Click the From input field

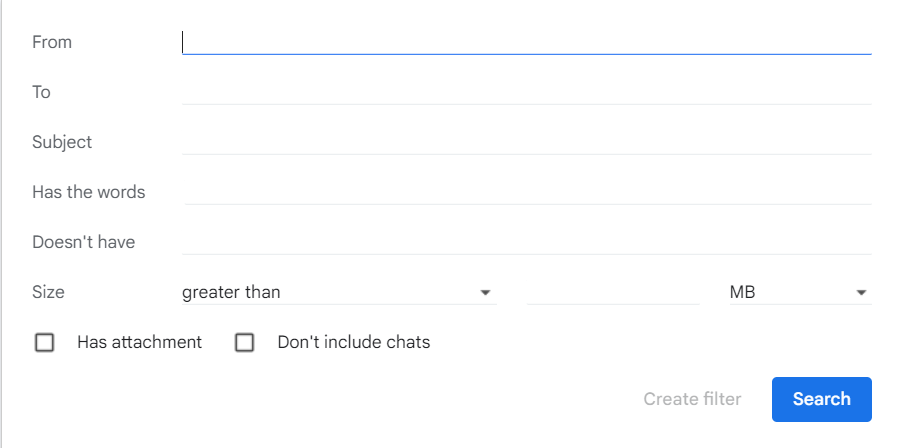click(x=526, y=42)
